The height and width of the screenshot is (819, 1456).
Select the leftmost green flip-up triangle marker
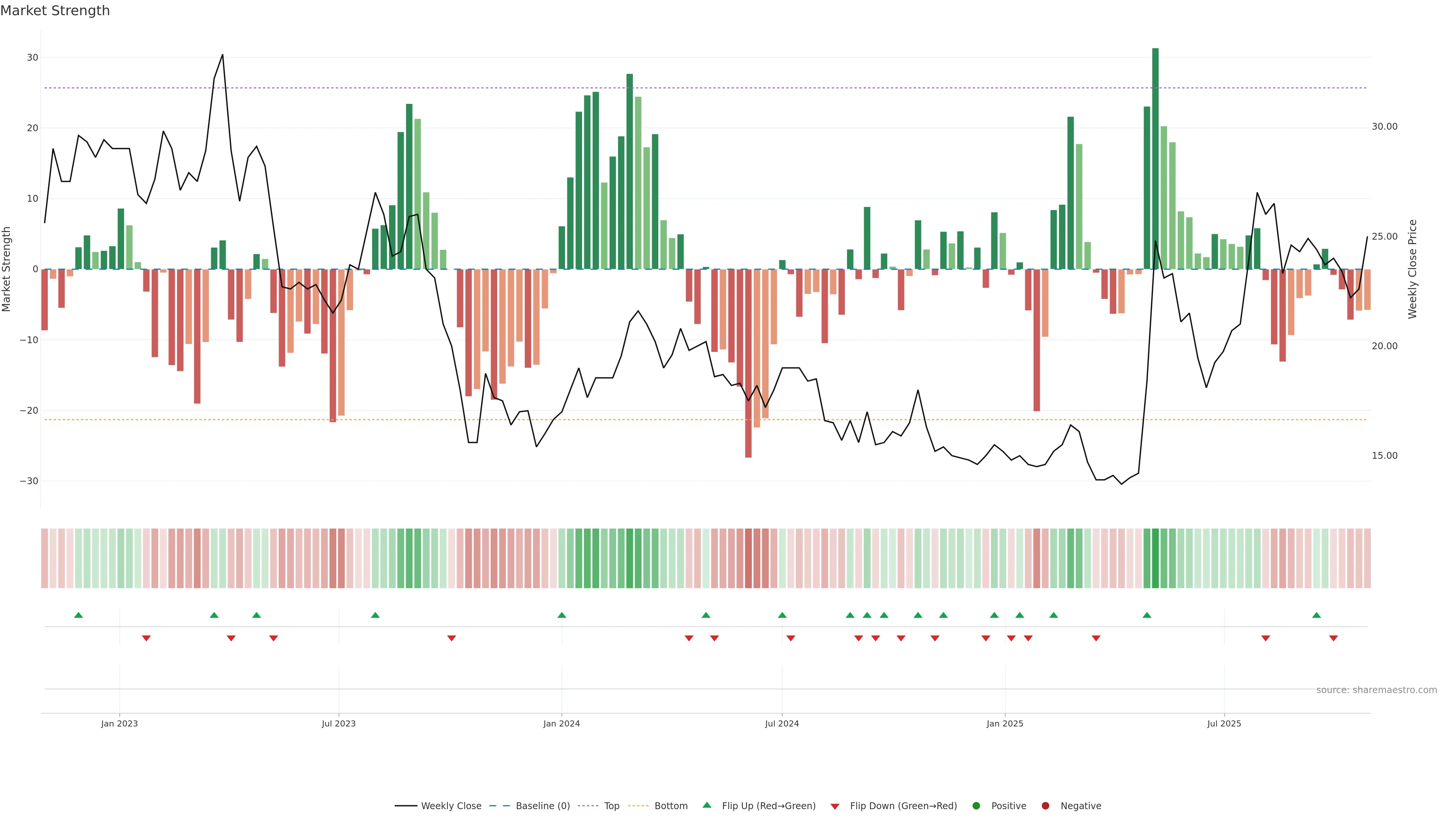tap(78, 615)
